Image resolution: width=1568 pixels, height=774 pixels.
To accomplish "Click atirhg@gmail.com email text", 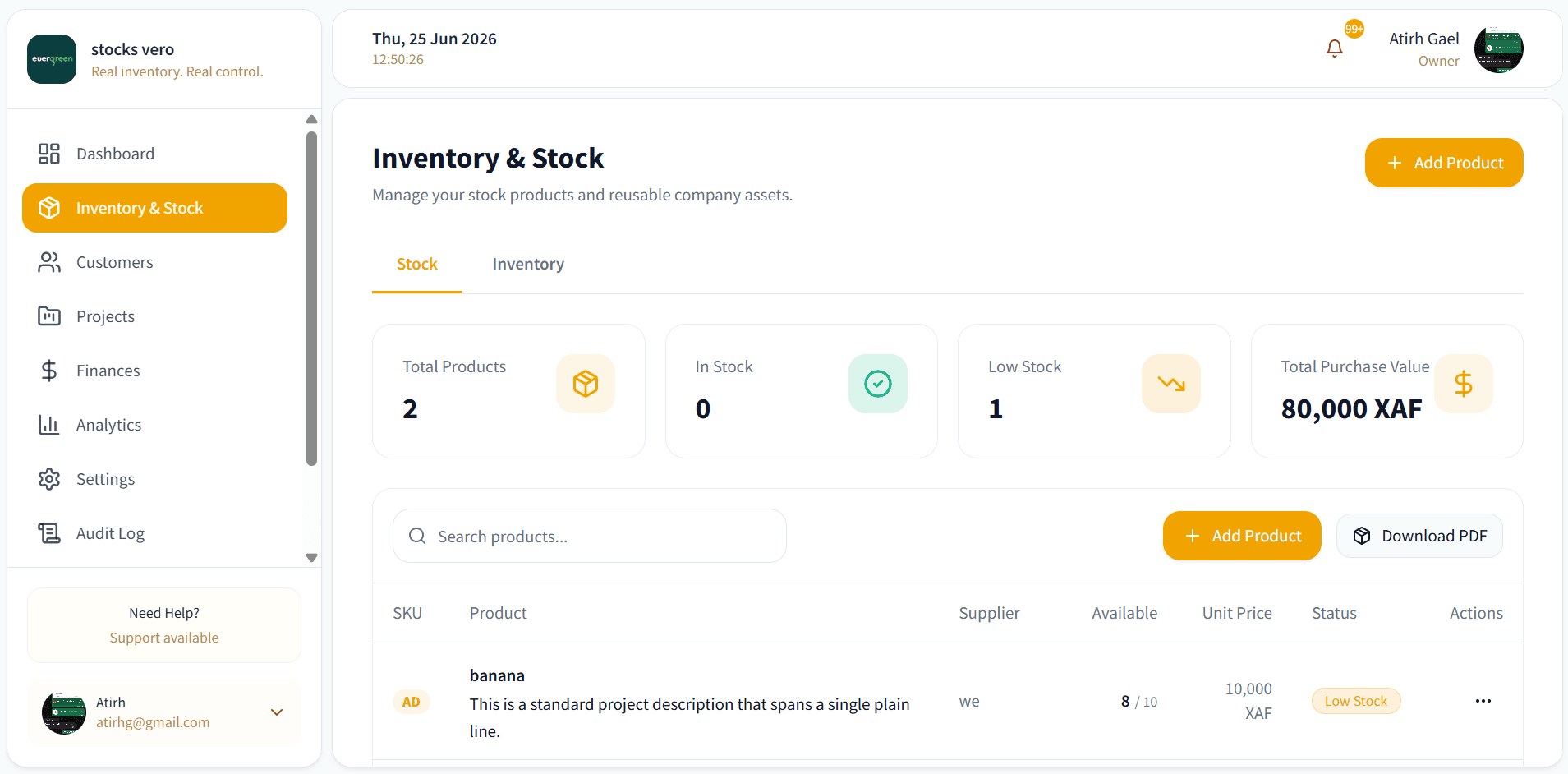I will (153, 722).
